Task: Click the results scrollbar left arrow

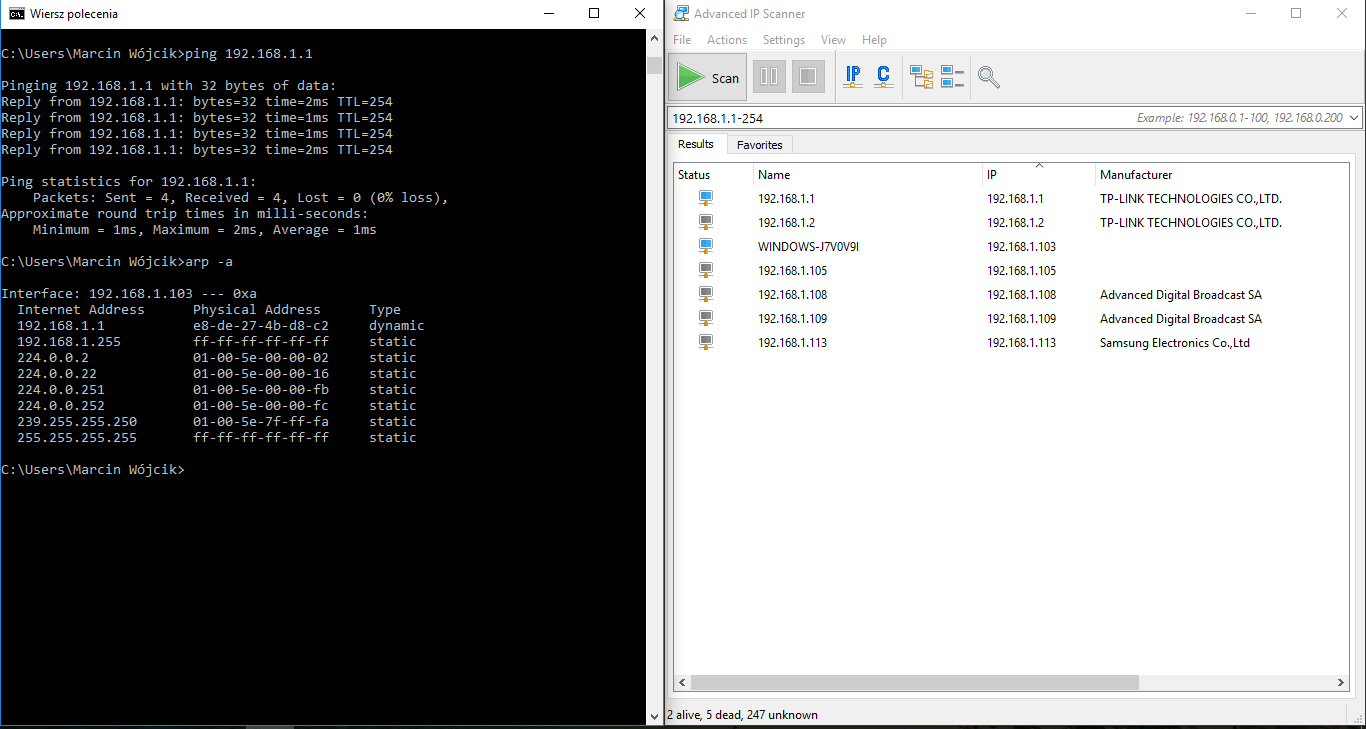Action: point(682,683)
